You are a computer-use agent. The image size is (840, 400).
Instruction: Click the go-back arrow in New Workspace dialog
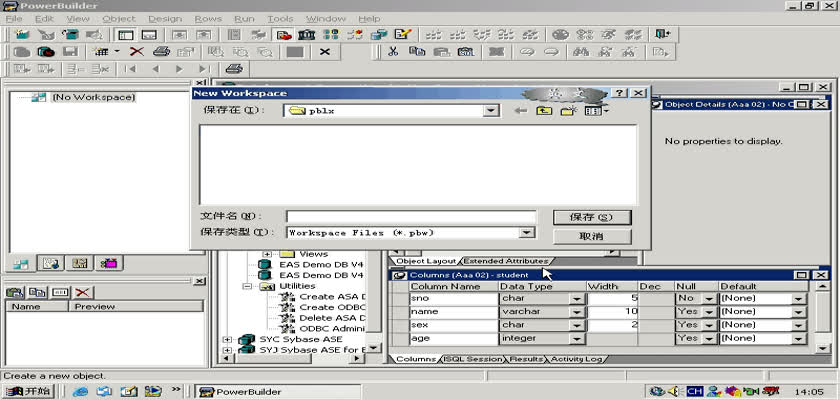pyautogui.click(x=520, y=111)
